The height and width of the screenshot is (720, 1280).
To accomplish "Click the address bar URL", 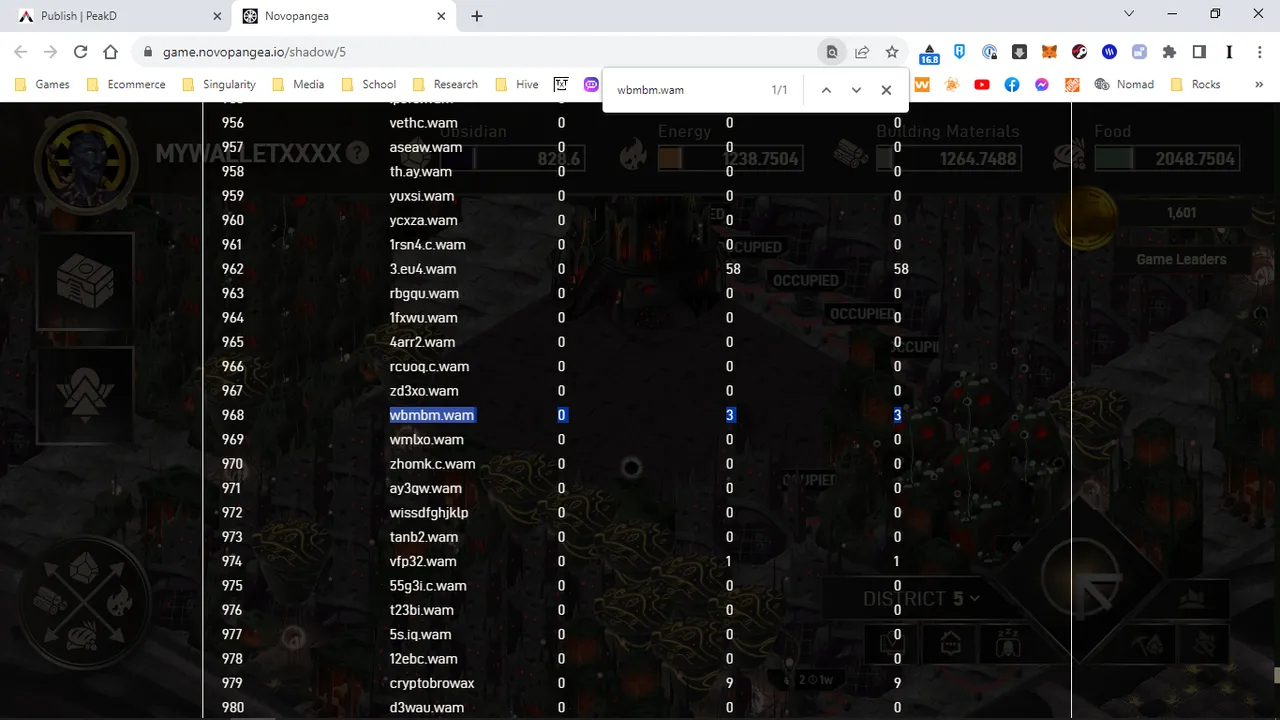I will (x=254, y=52).
